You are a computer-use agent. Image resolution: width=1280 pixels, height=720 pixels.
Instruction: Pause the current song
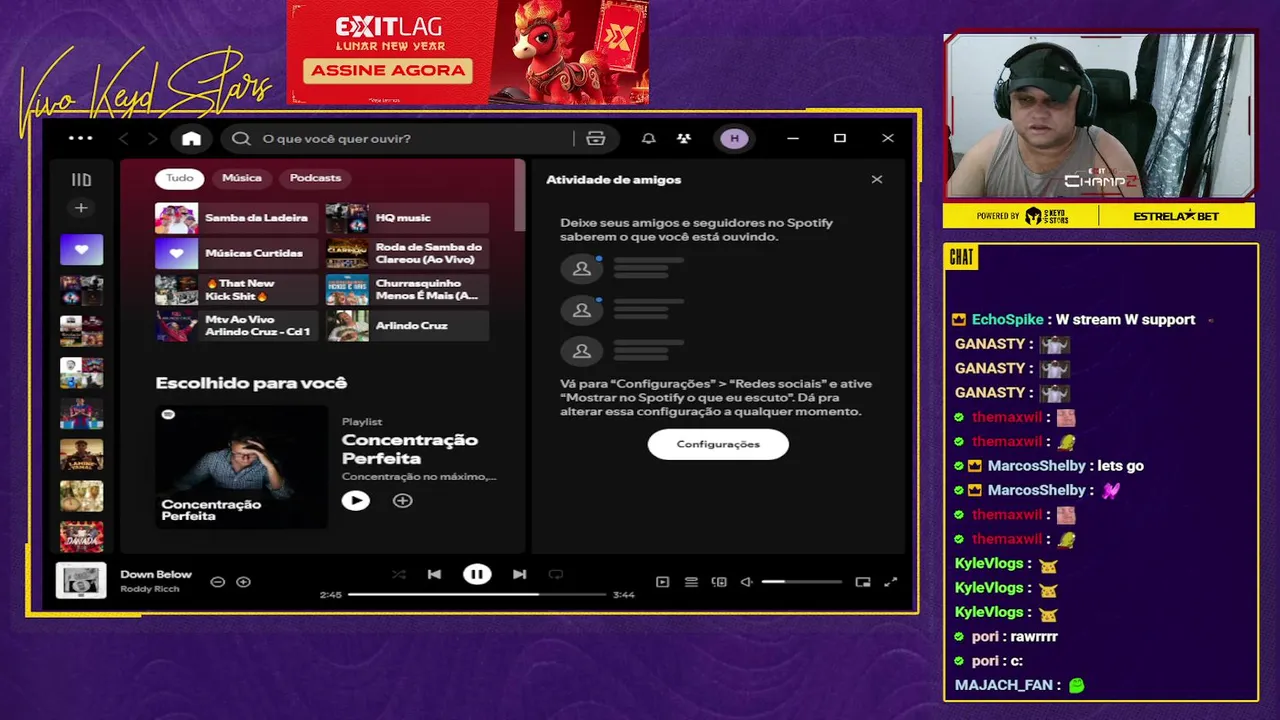[477, 574]
